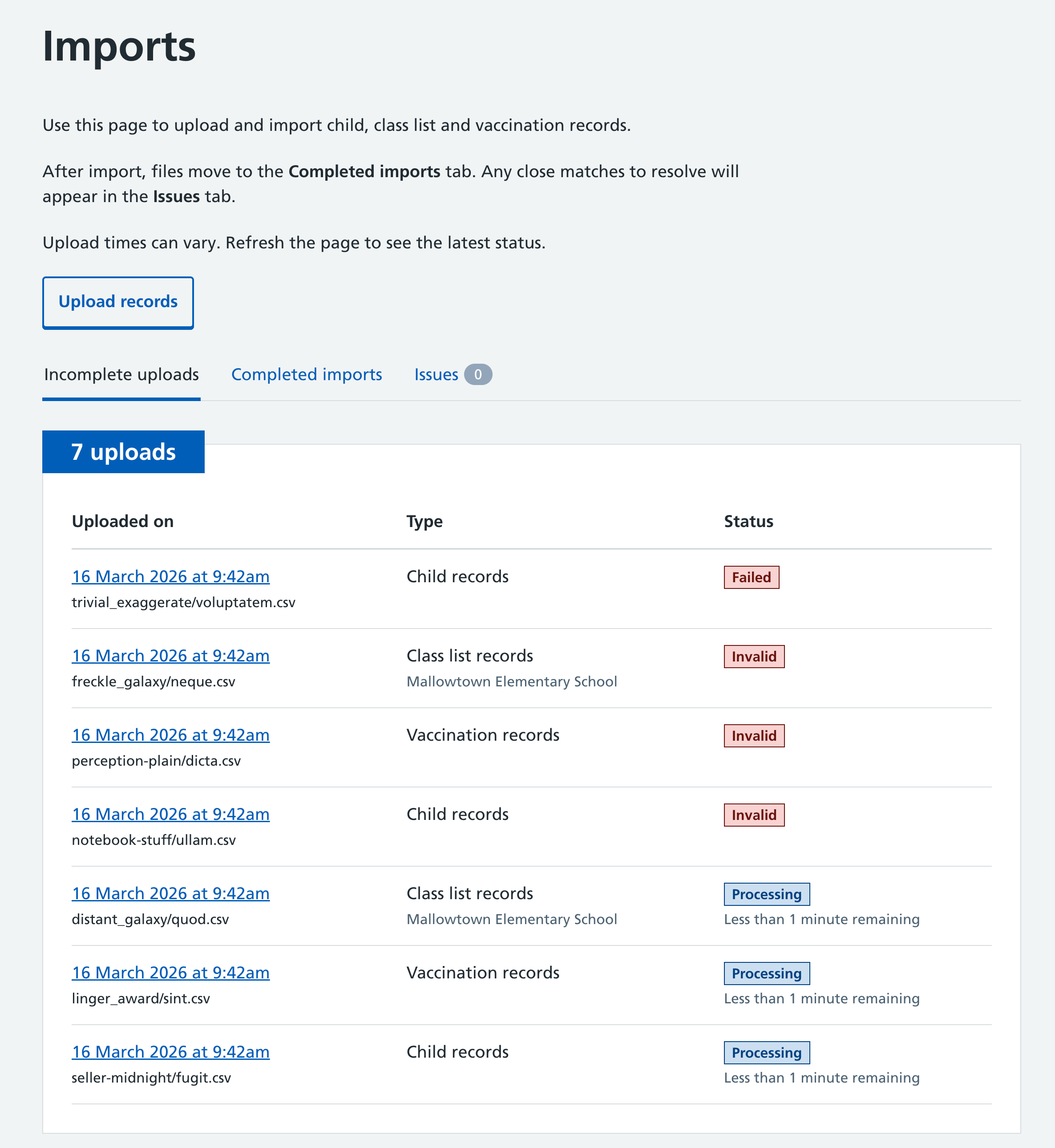Open upload details for notebook-stuff/ullam.csv
This screenshot has width=1055, height=1148.
[x=171, y=814]
